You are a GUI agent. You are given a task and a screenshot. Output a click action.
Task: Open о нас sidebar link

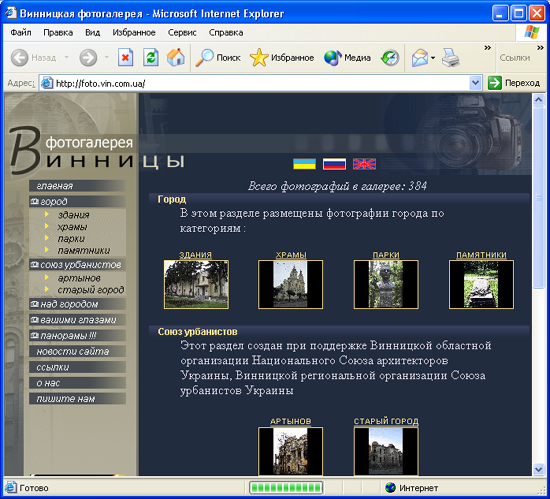(77, 383)
